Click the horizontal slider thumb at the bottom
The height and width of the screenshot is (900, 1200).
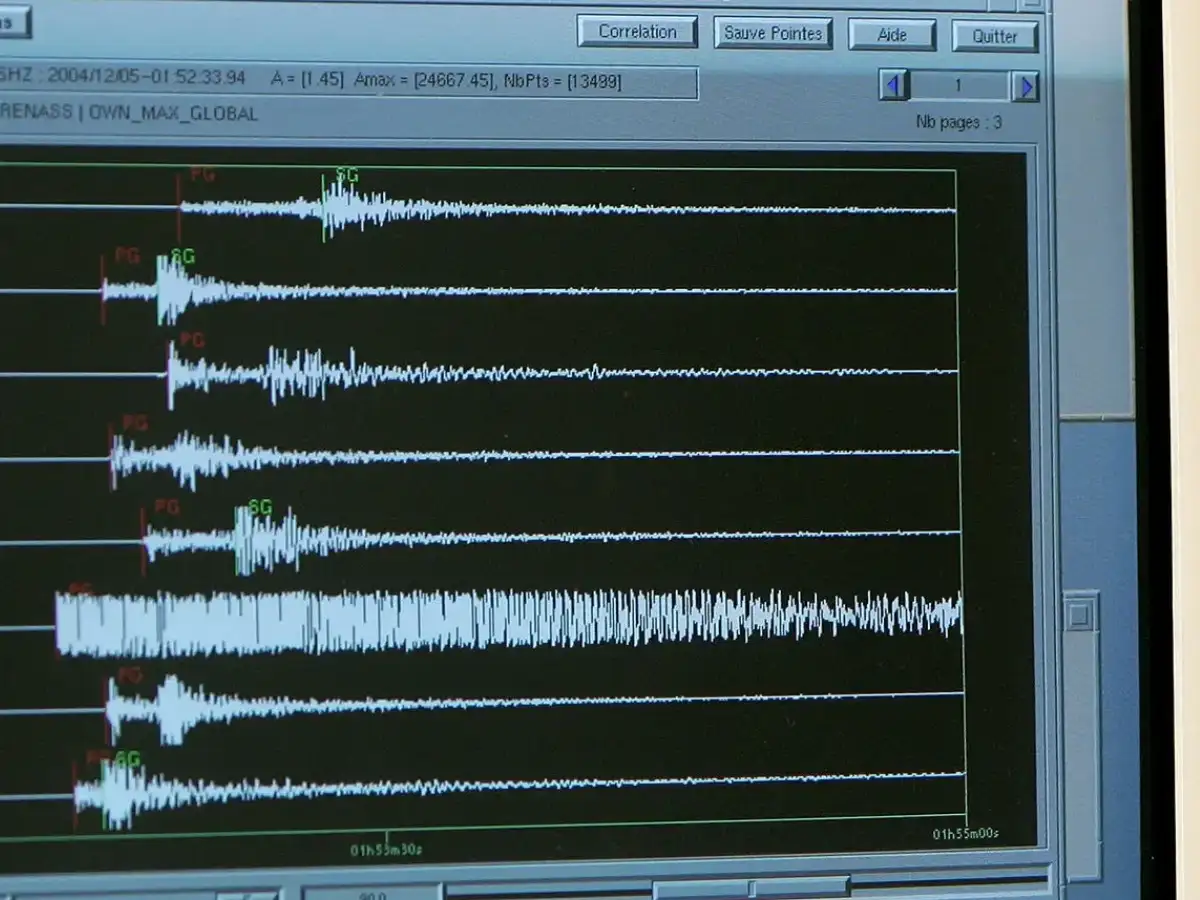pos(751,888)
